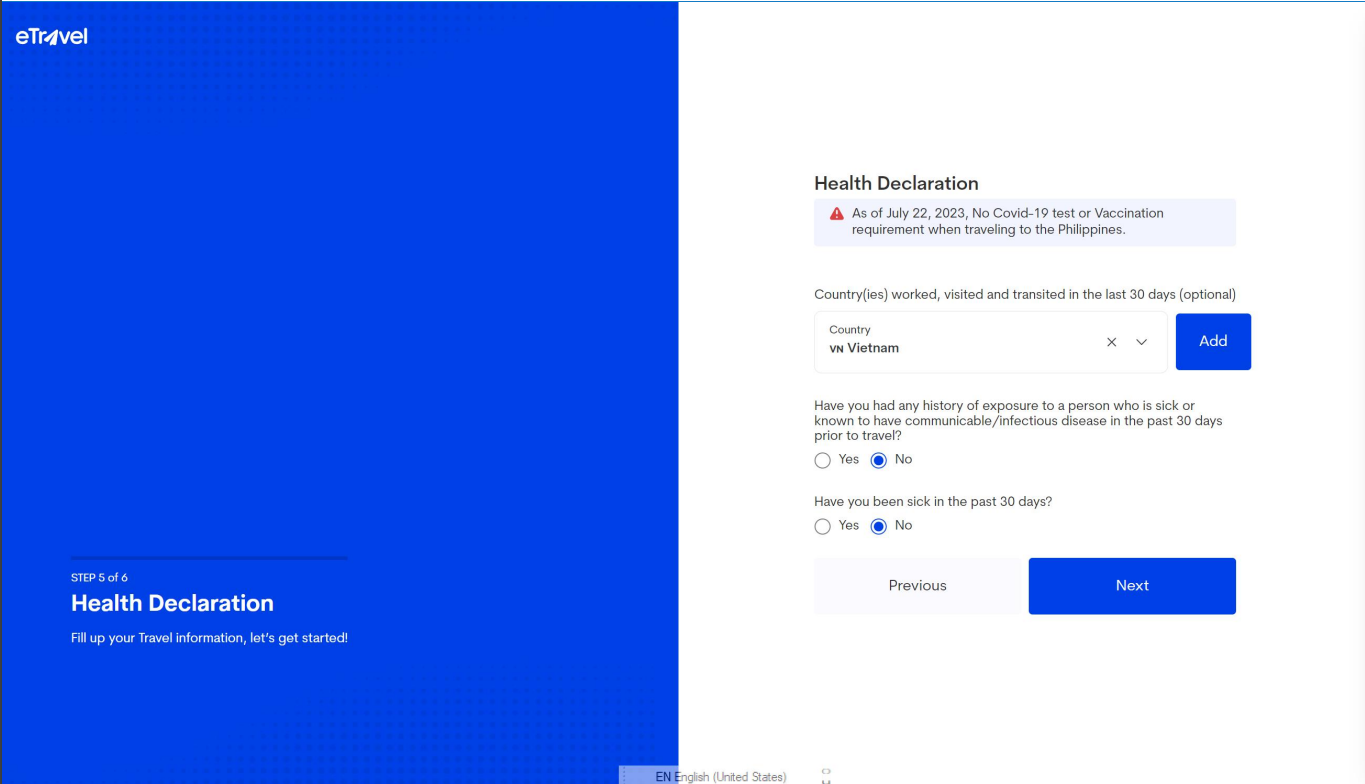Click the red warning triangle icon
Image resolution: width=1365 pixels, height=784 pixels.
coord(837,214)
